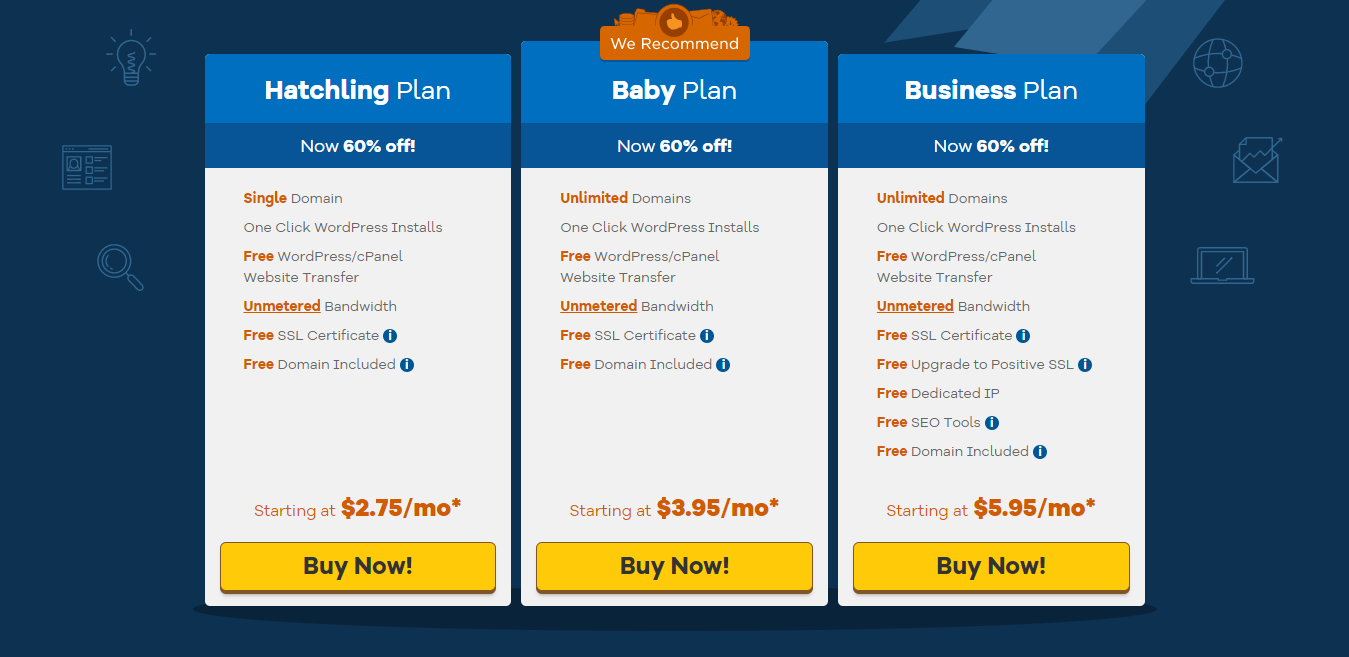Click info icon beside Hatchling Free SSL Certificate

390,336
